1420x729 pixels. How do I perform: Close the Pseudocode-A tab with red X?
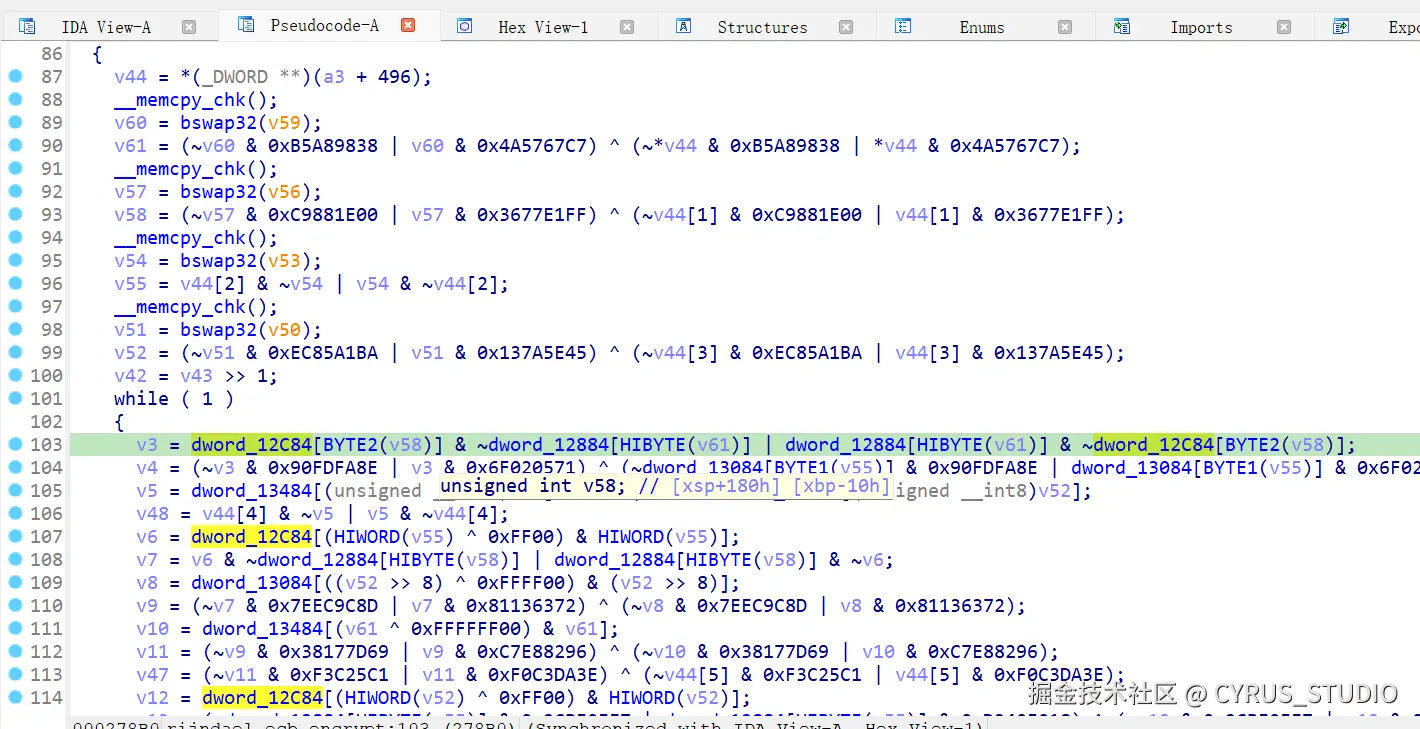point(408,26)
